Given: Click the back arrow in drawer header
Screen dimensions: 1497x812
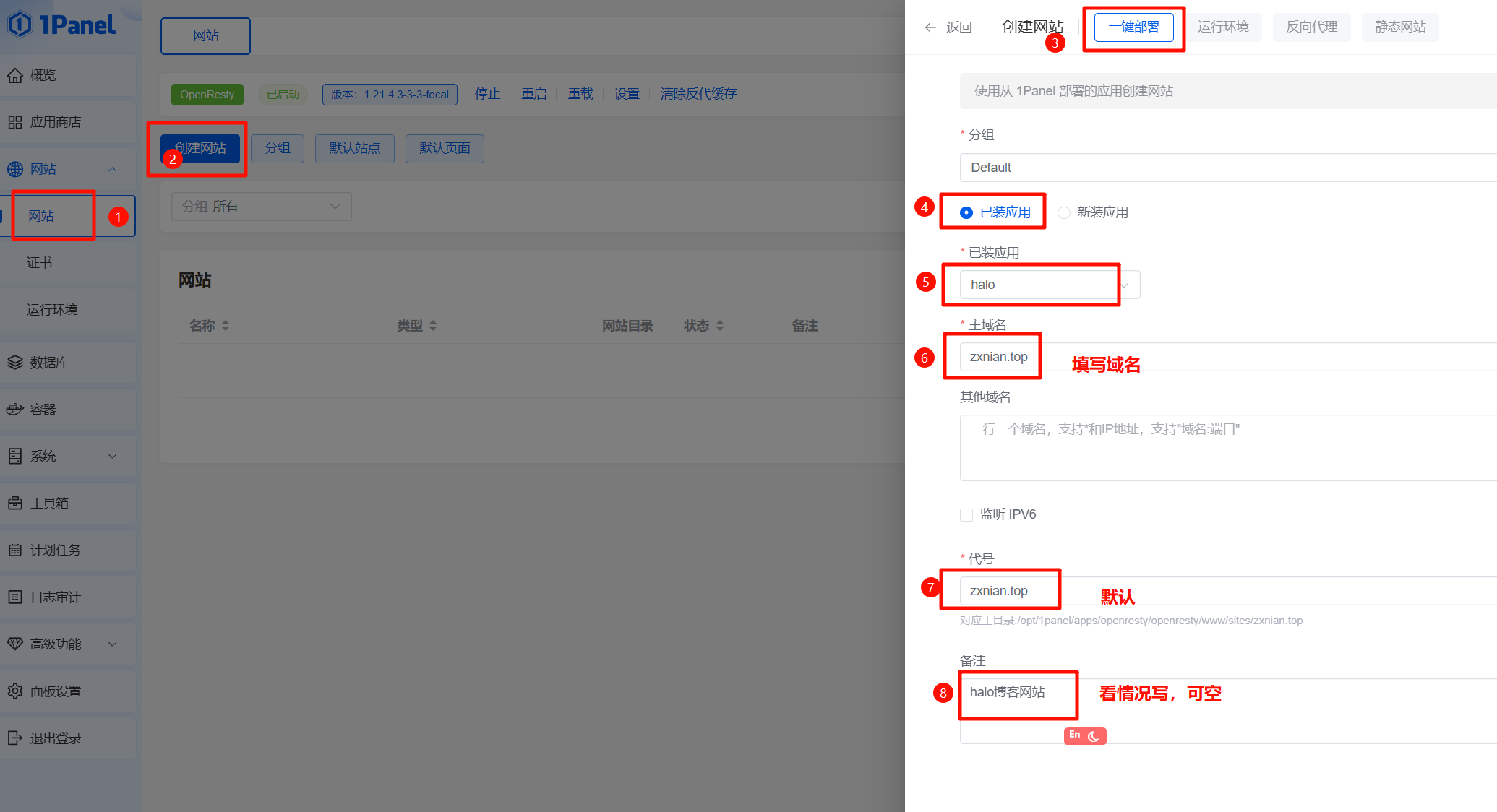Looking at the screenshot, I should point(930,27).
